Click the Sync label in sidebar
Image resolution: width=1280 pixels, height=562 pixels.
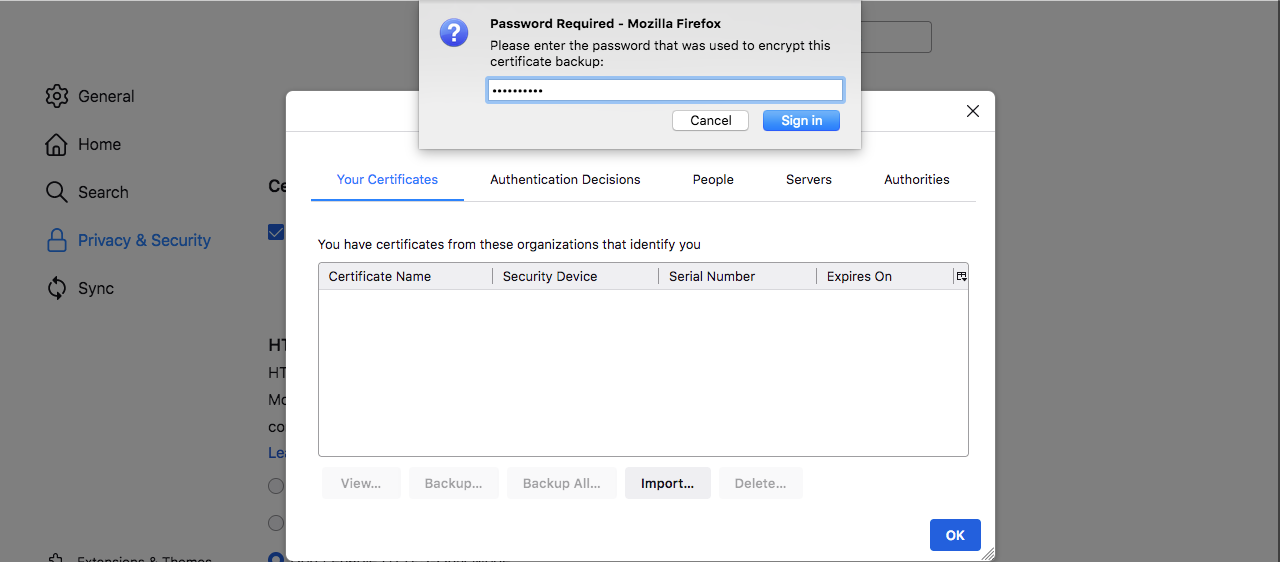[x=96, y=288]
